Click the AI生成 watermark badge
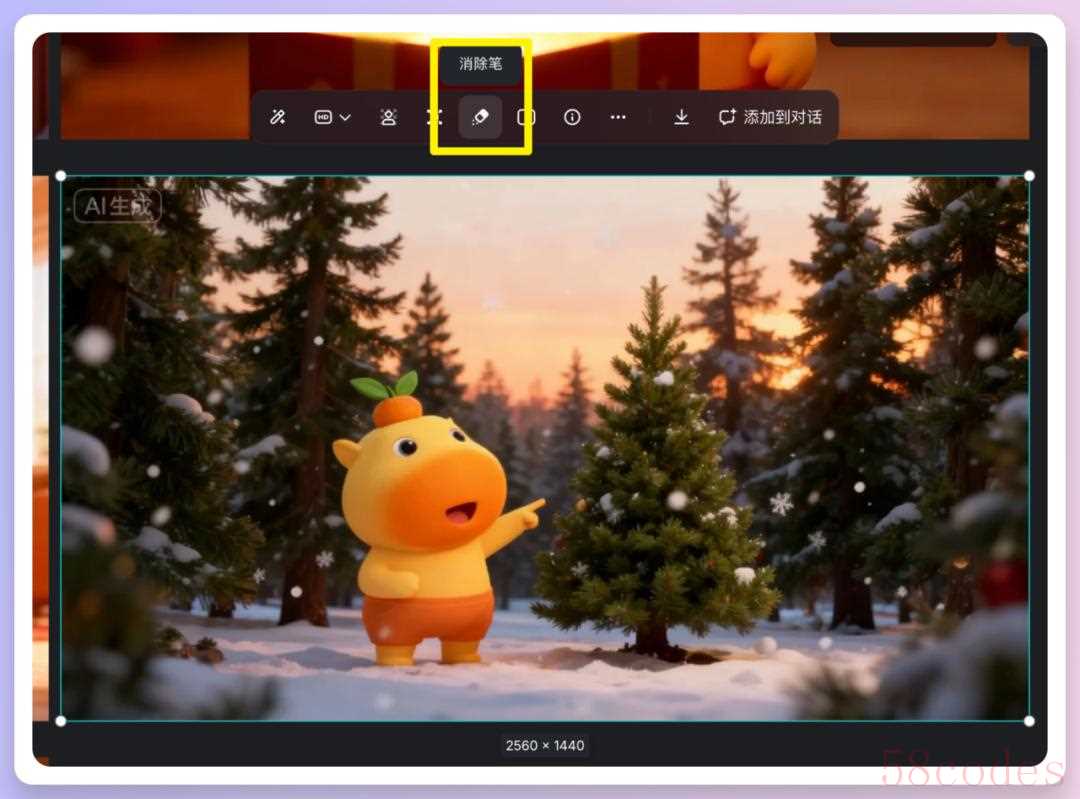Screen dimensions: 1080x799 (117, 206)
